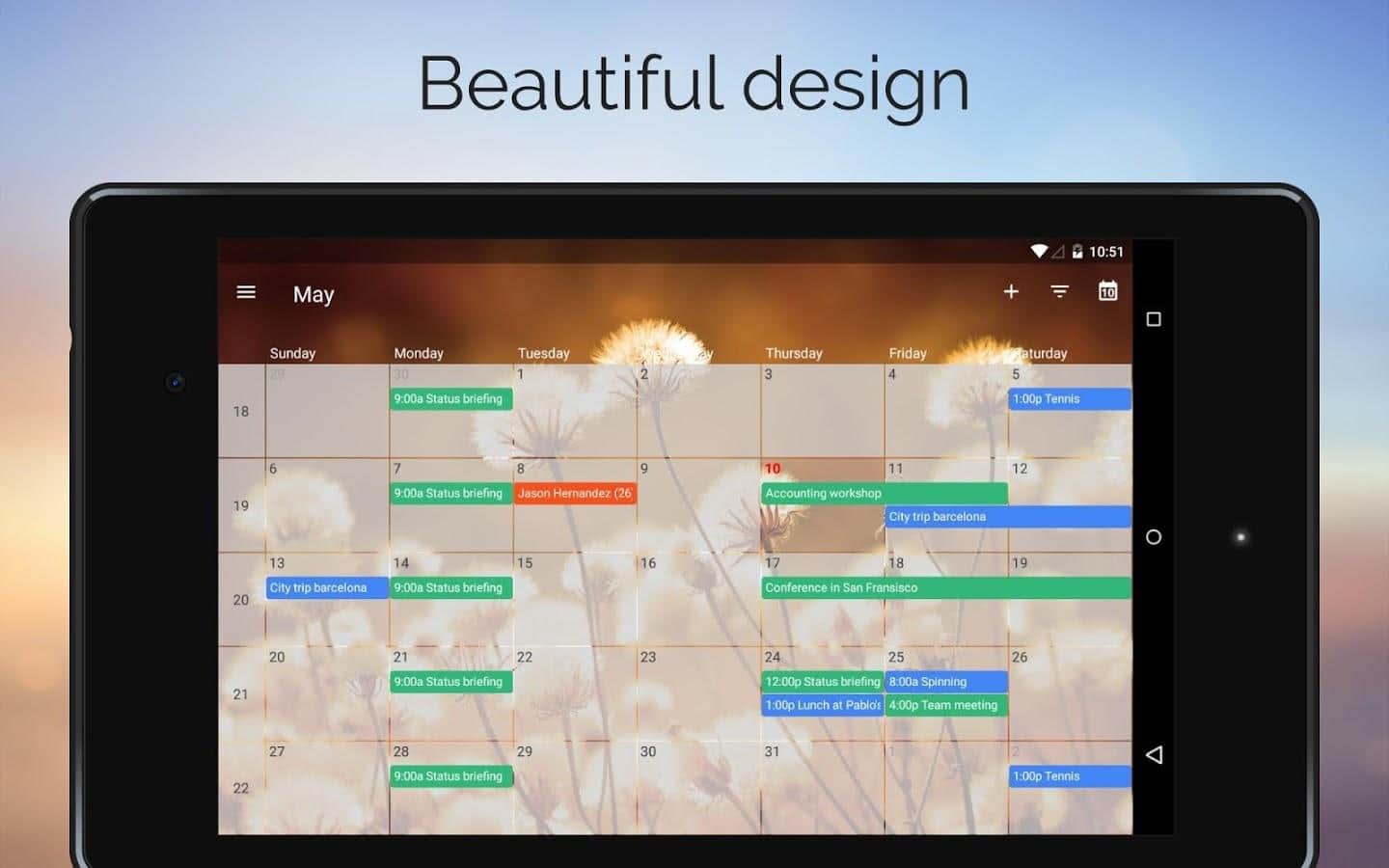The image size is (1389, 868).
Task: Select week number 20 row label
Action: tap(241, 600)
